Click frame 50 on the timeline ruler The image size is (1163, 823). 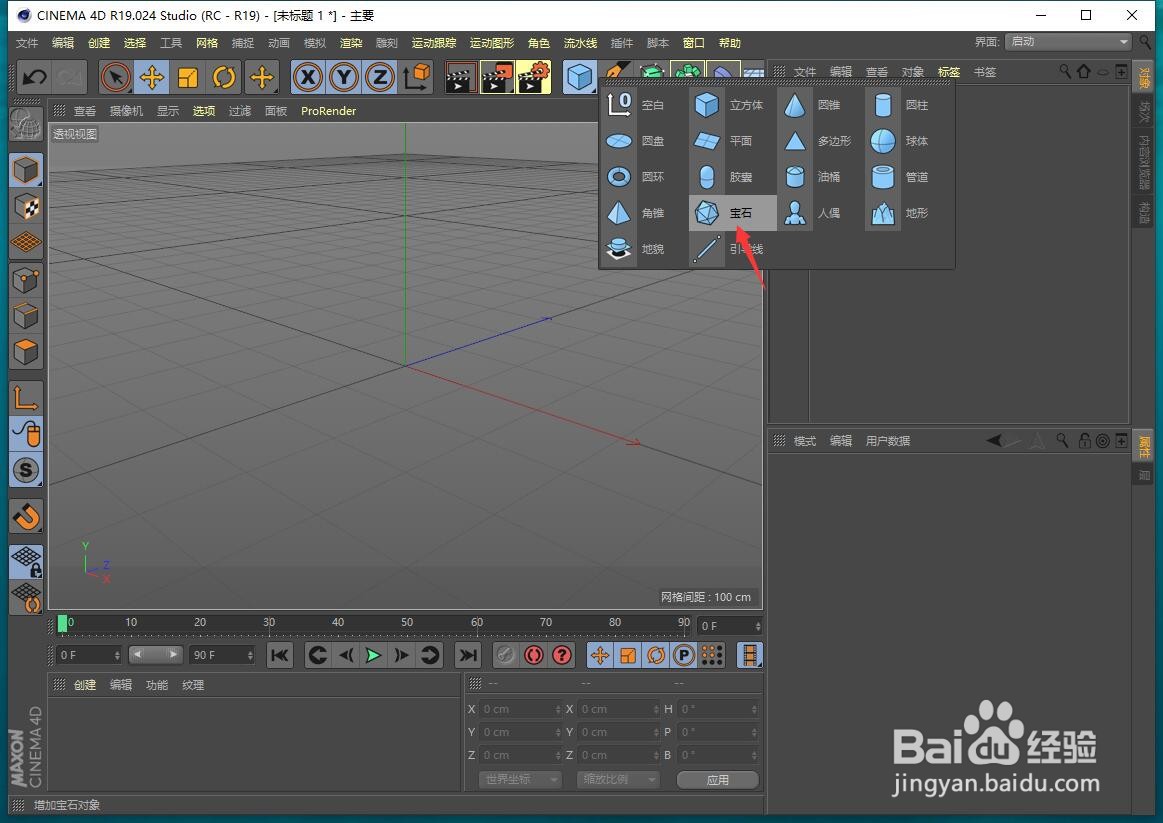[x=407, y=624]
